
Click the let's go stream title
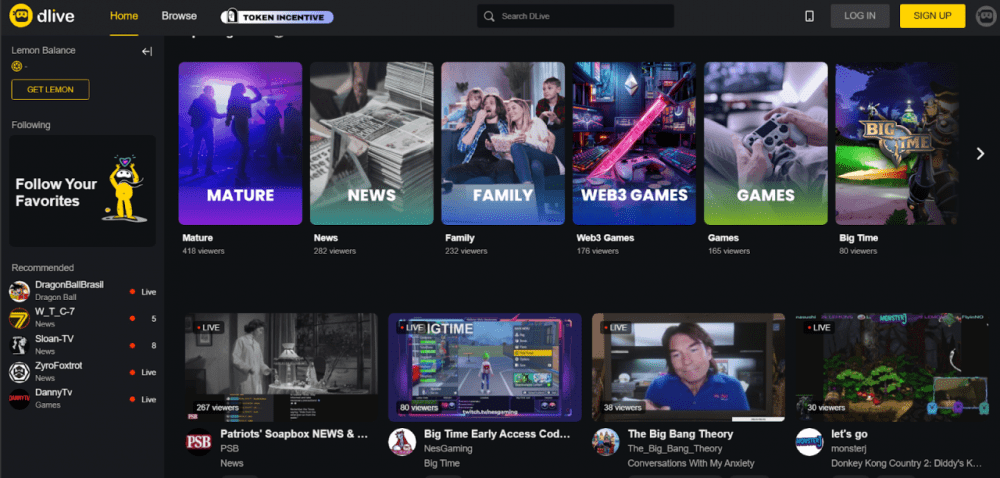(849, 434)
